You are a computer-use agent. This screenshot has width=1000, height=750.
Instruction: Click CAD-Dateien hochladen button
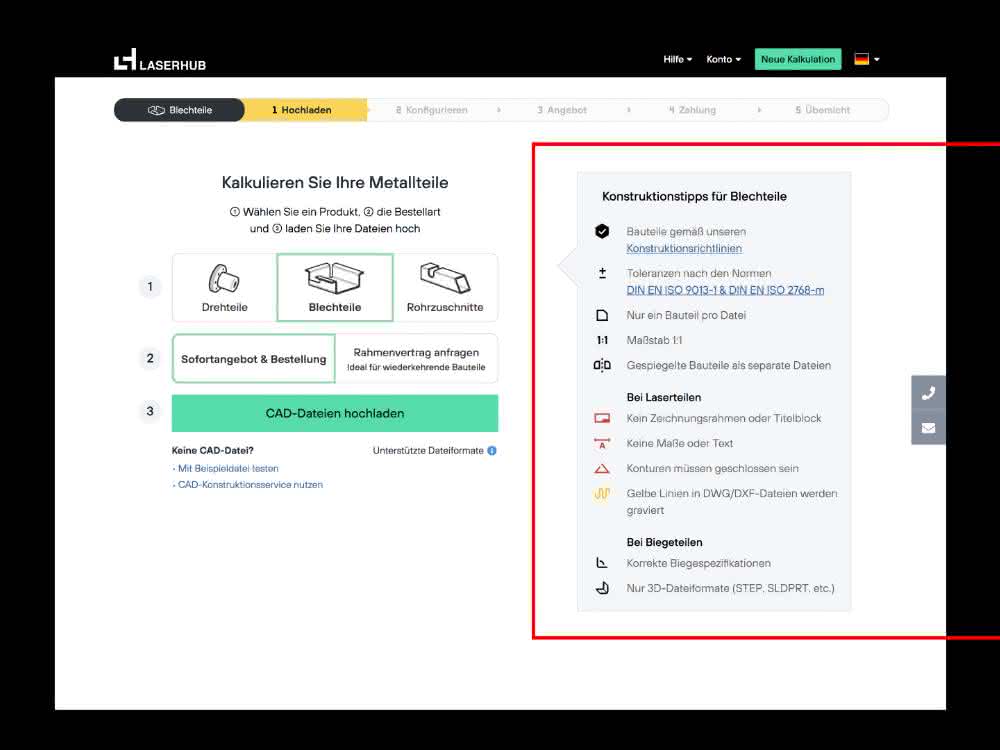click(335, 413)
